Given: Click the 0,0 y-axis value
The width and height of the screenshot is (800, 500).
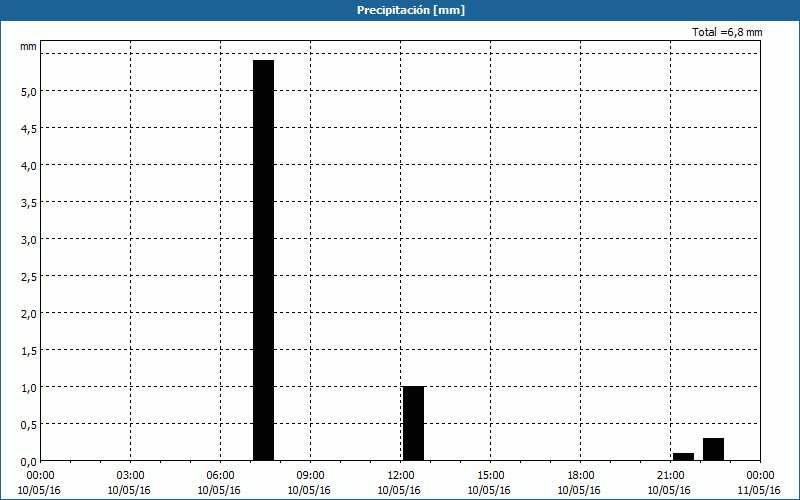Looking at the screenshot, I should coord(29,462).
